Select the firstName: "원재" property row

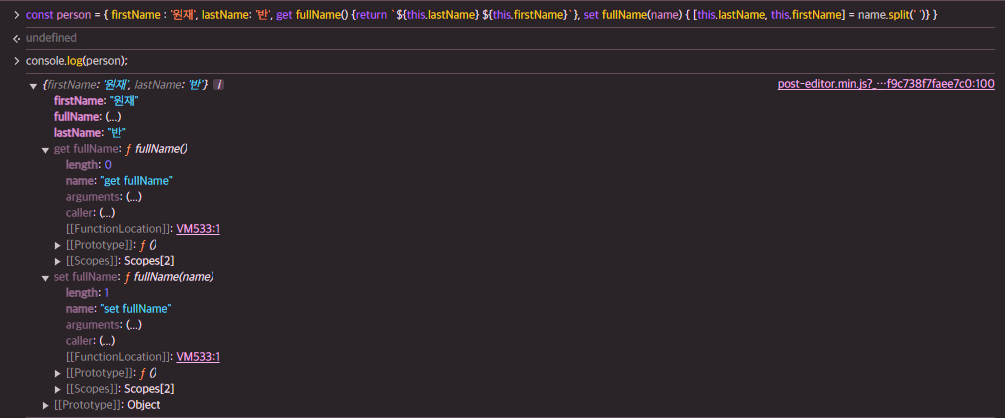(x=97, y=101)
